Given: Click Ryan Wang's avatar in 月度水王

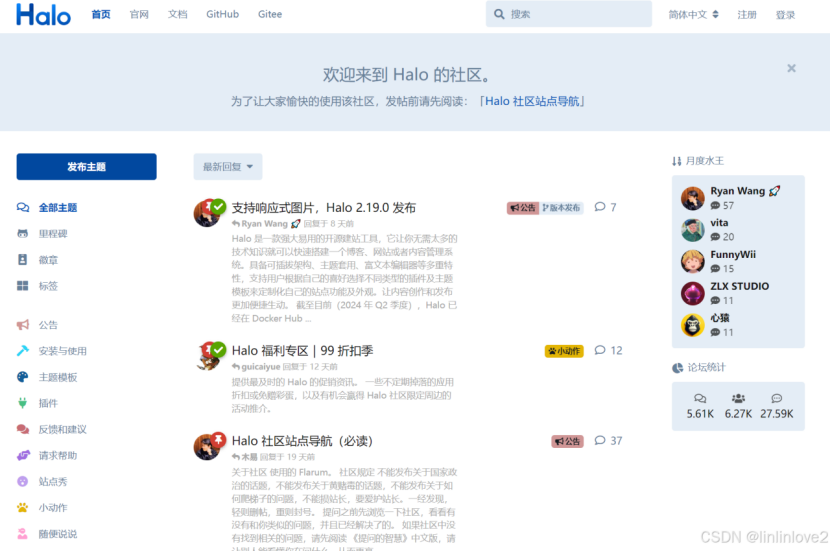Looking at the screenshot, I should 692,198.
